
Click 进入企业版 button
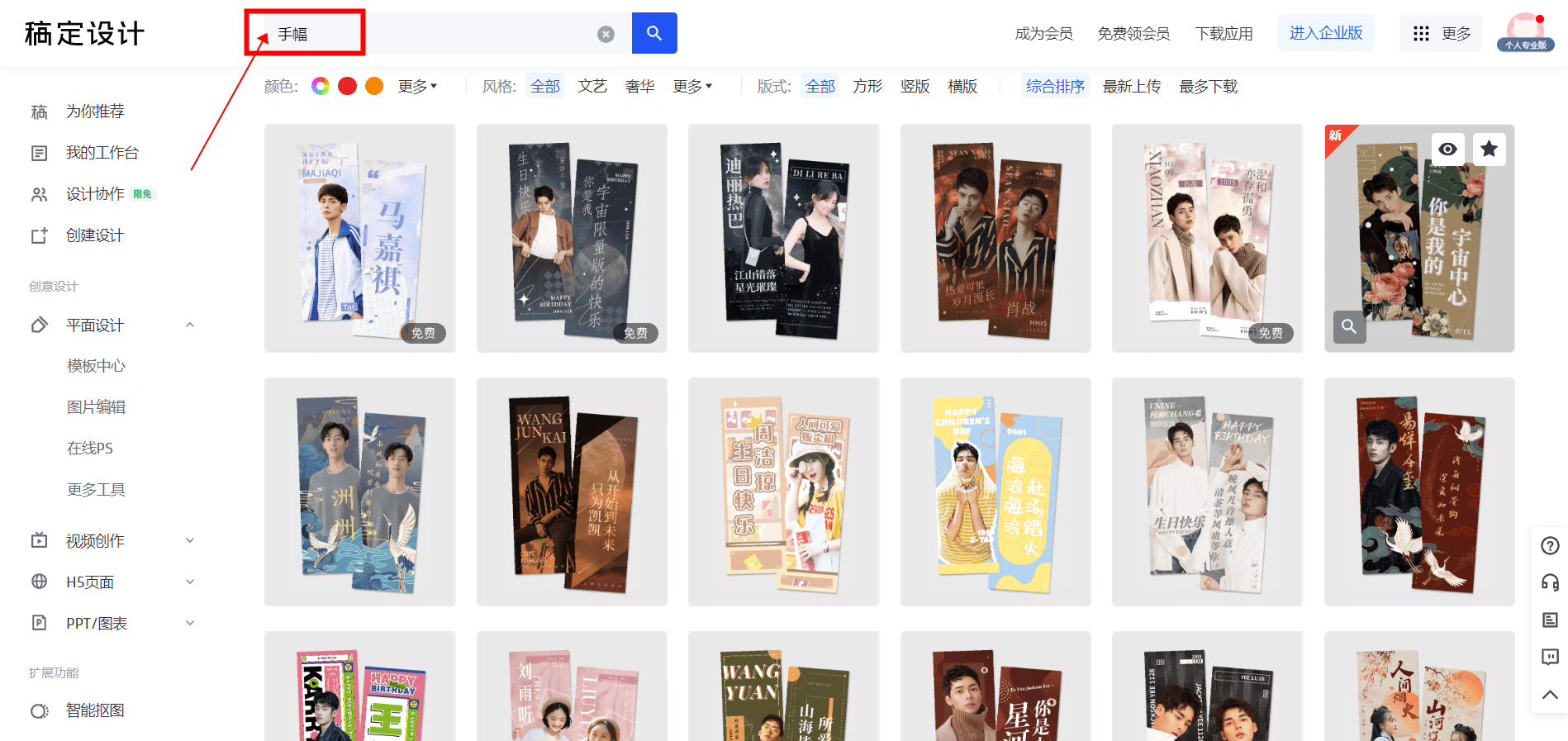click(x=1326, y=33)
